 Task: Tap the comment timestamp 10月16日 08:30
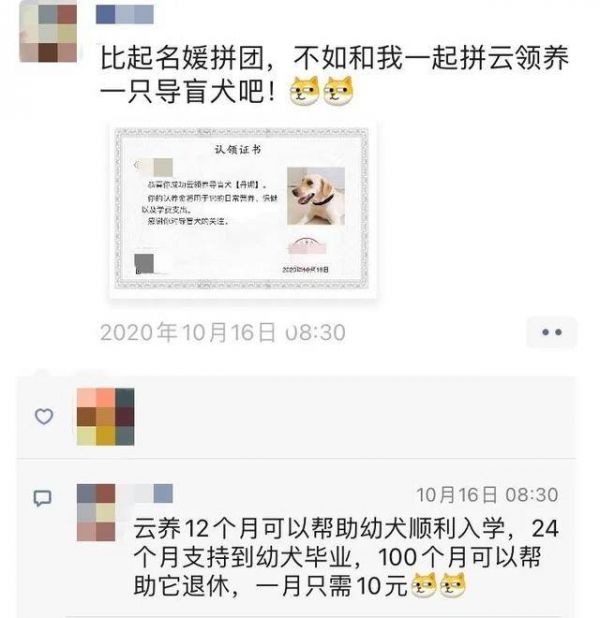487,495
